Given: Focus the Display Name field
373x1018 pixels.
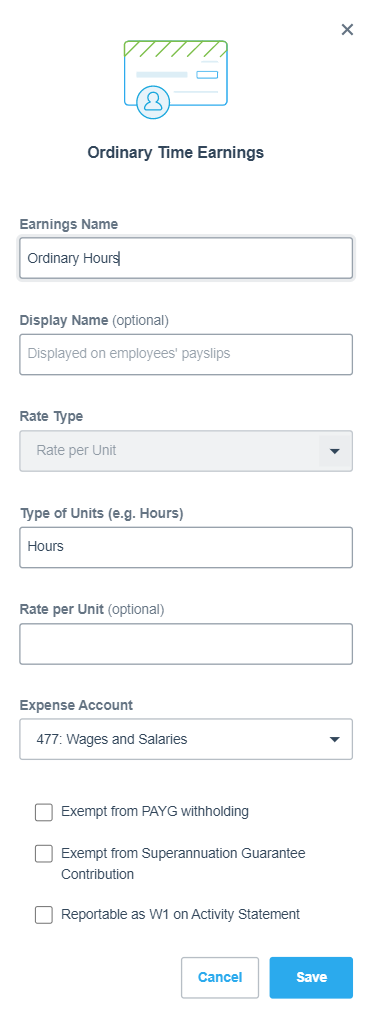Looking at the screenshot, I should tap(186, 354).
